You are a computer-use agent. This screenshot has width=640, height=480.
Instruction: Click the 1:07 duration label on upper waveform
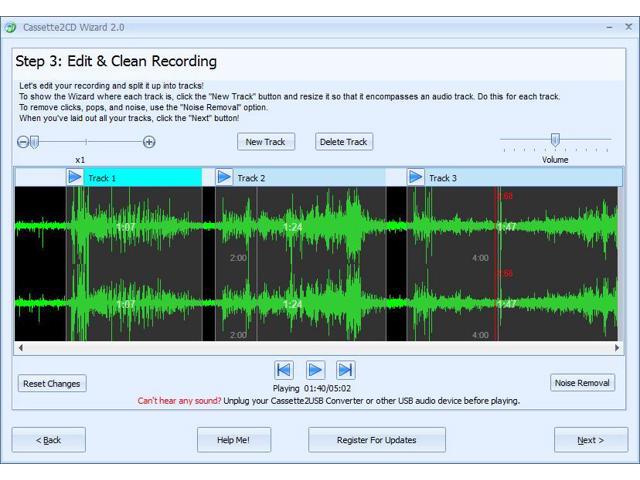coord(126,227)
